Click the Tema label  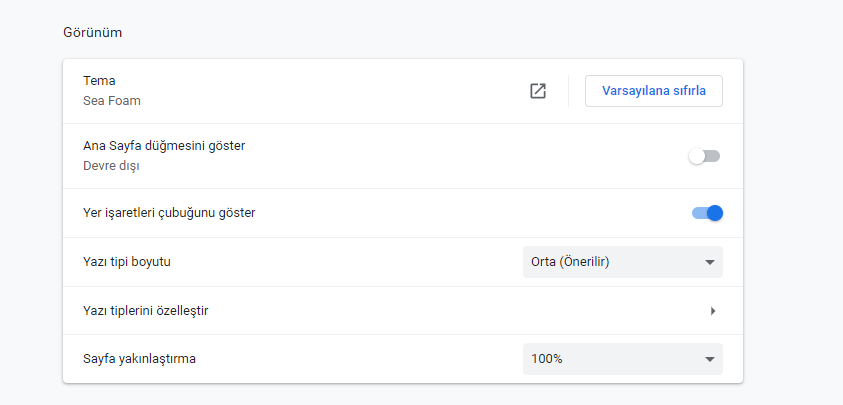pos(100,81)
